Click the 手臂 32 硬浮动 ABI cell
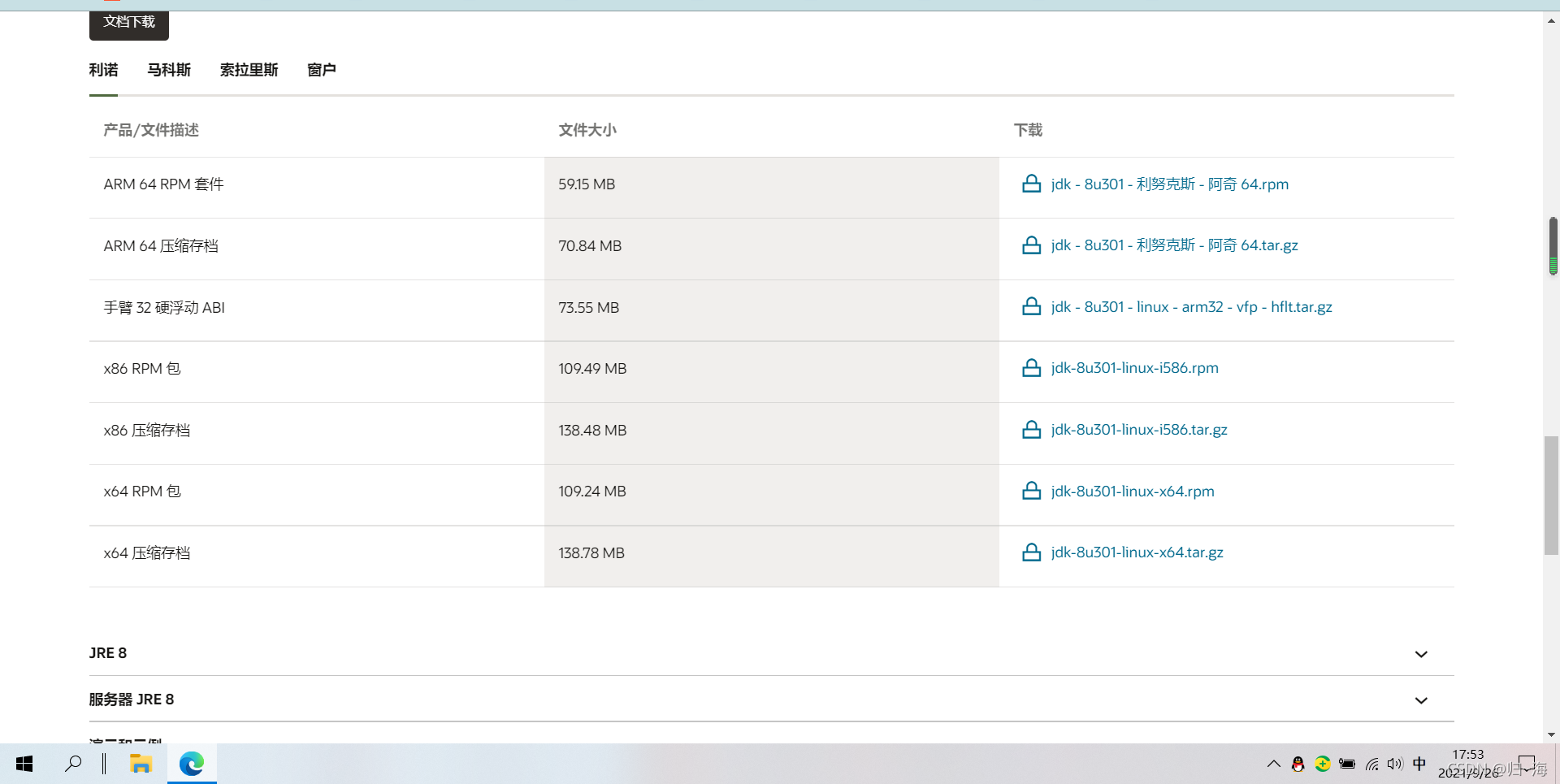 tap(317, 310)
